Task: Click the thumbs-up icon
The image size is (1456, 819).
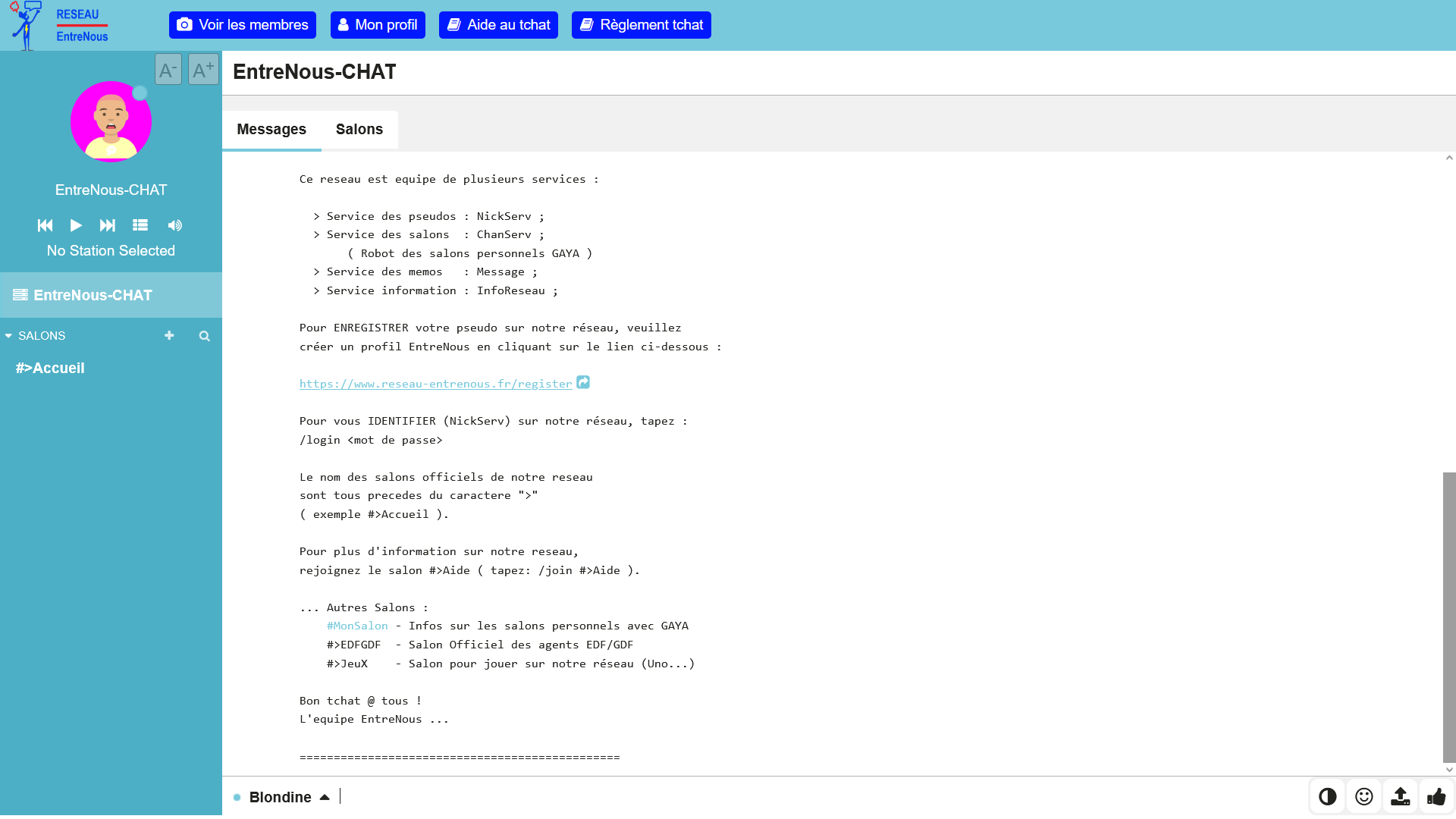Action: (1436, 796)
